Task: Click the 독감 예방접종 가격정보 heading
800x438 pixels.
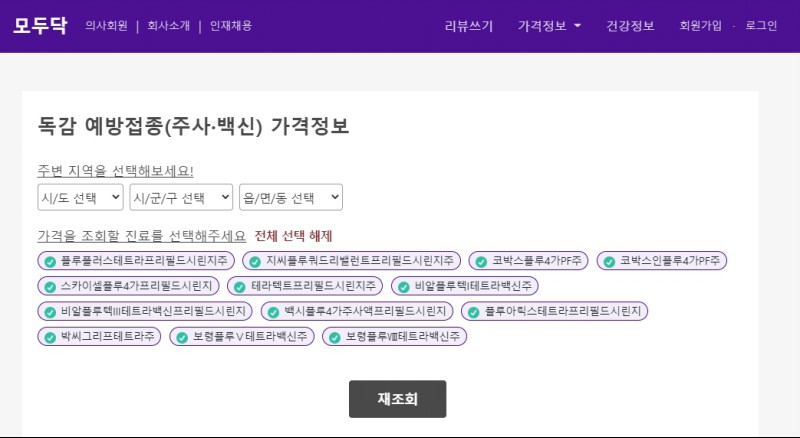Action: (193, 126)
